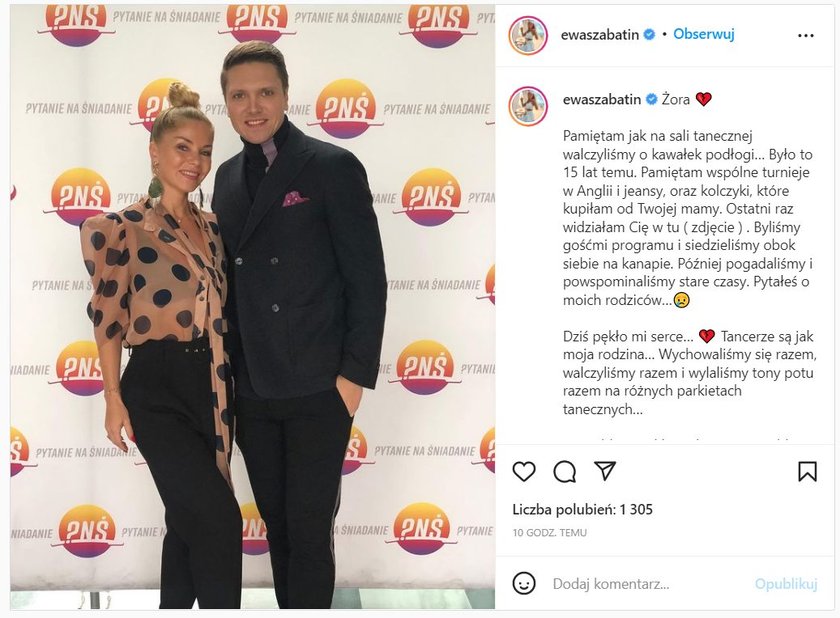Click the red heart emoji after Żora

point(703,100)
